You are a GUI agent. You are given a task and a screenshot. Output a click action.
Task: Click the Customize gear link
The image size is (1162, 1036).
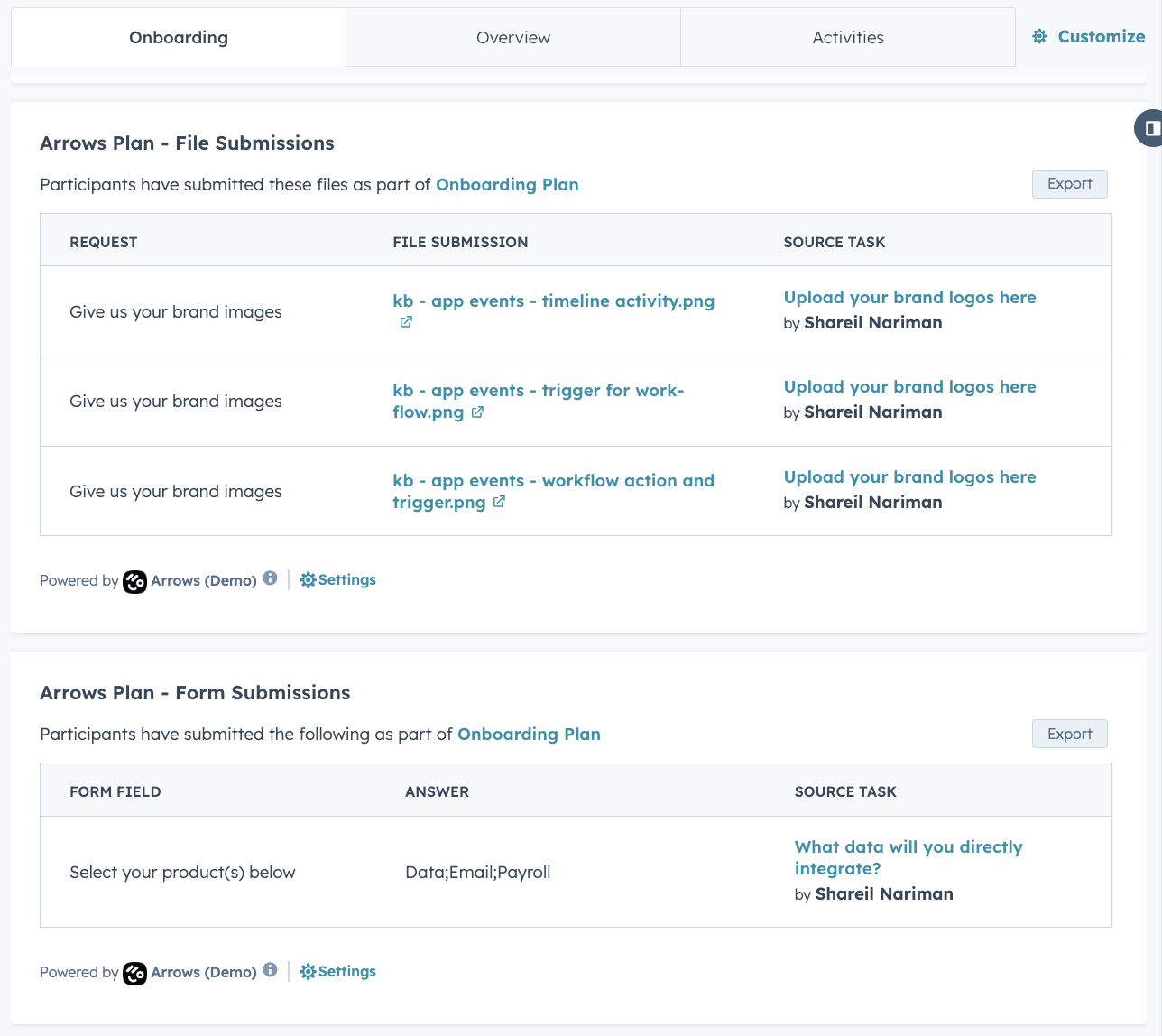[1089, 37]
